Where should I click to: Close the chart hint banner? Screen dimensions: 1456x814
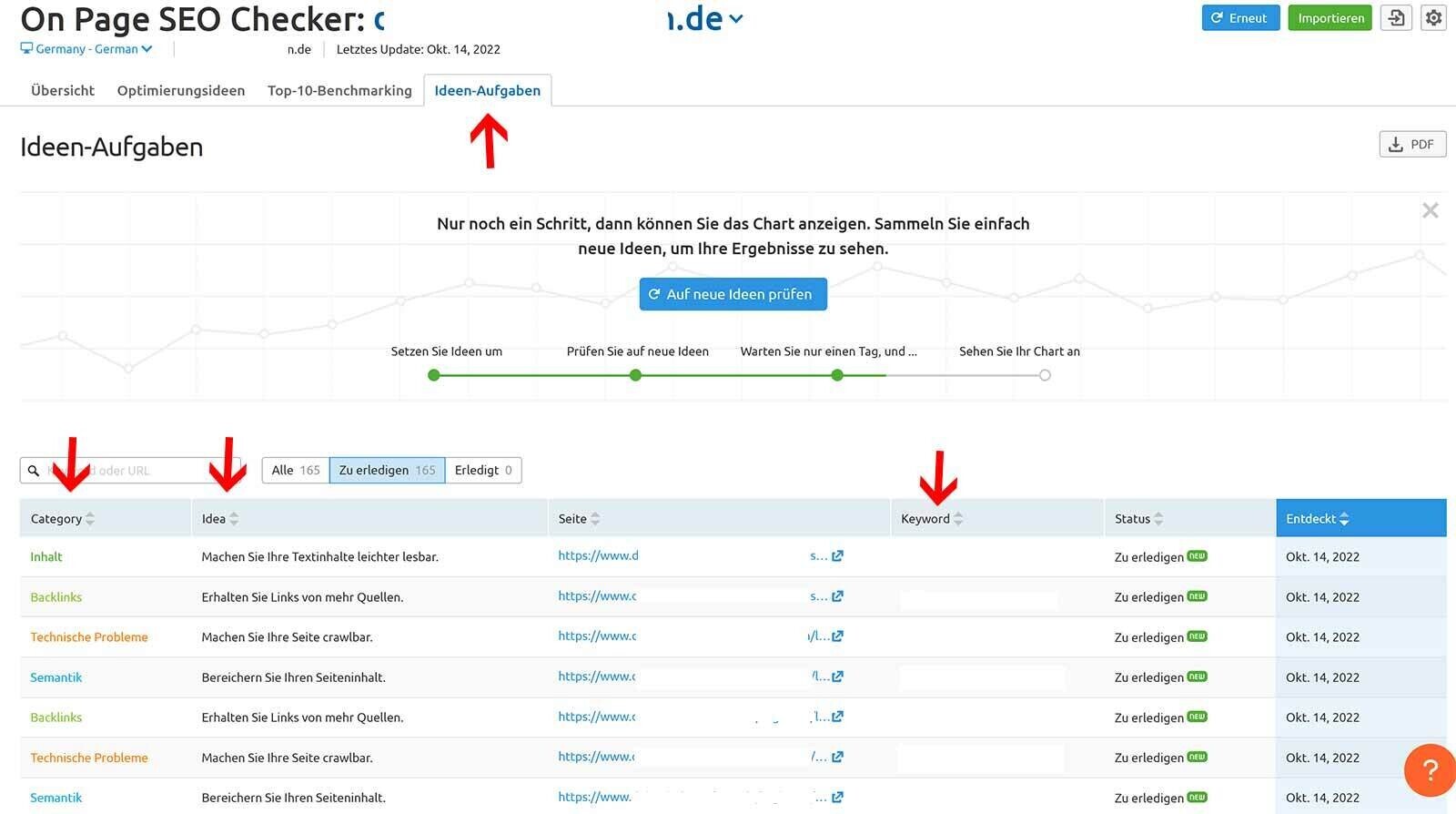pos(1430,211)
